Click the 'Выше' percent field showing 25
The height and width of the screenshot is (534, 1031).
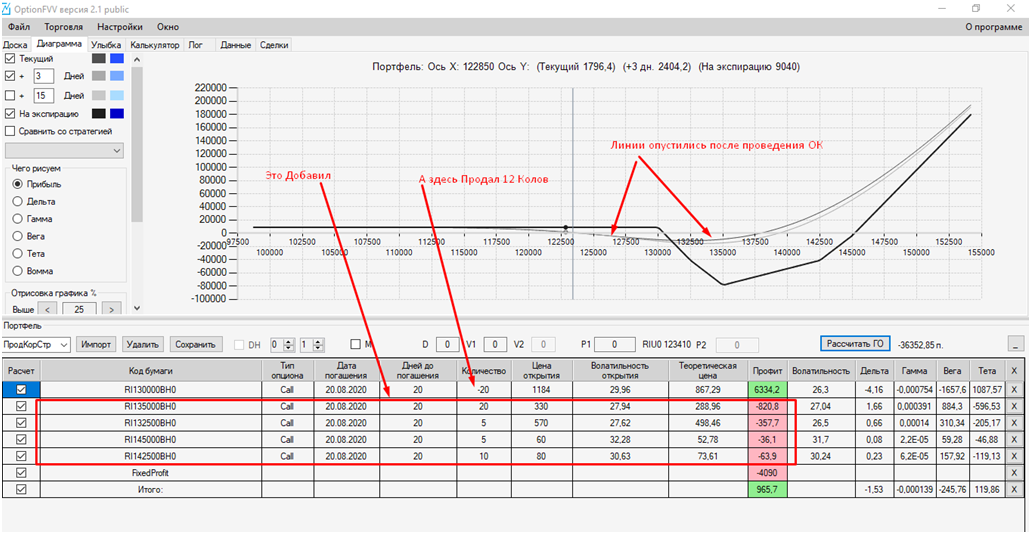(80, 308)
